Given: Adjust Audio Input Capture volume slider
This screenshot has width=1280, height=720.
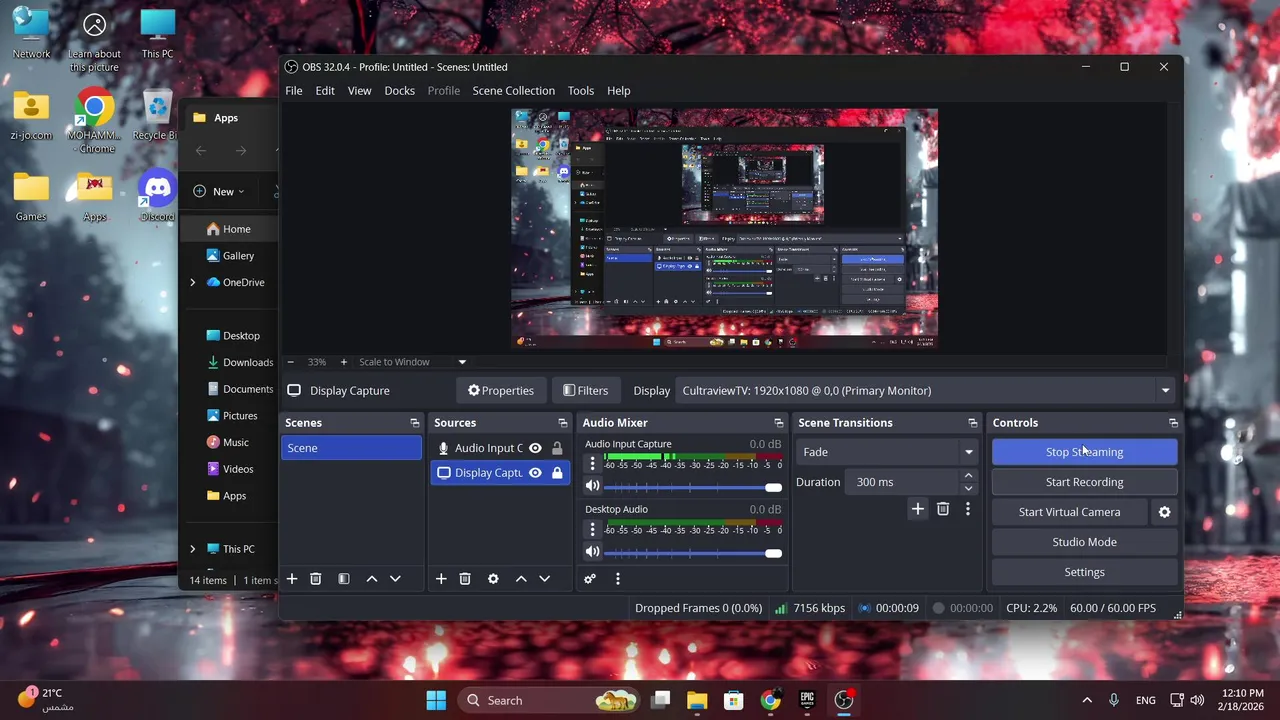Looking at the screenshot, I should point(692,487).
